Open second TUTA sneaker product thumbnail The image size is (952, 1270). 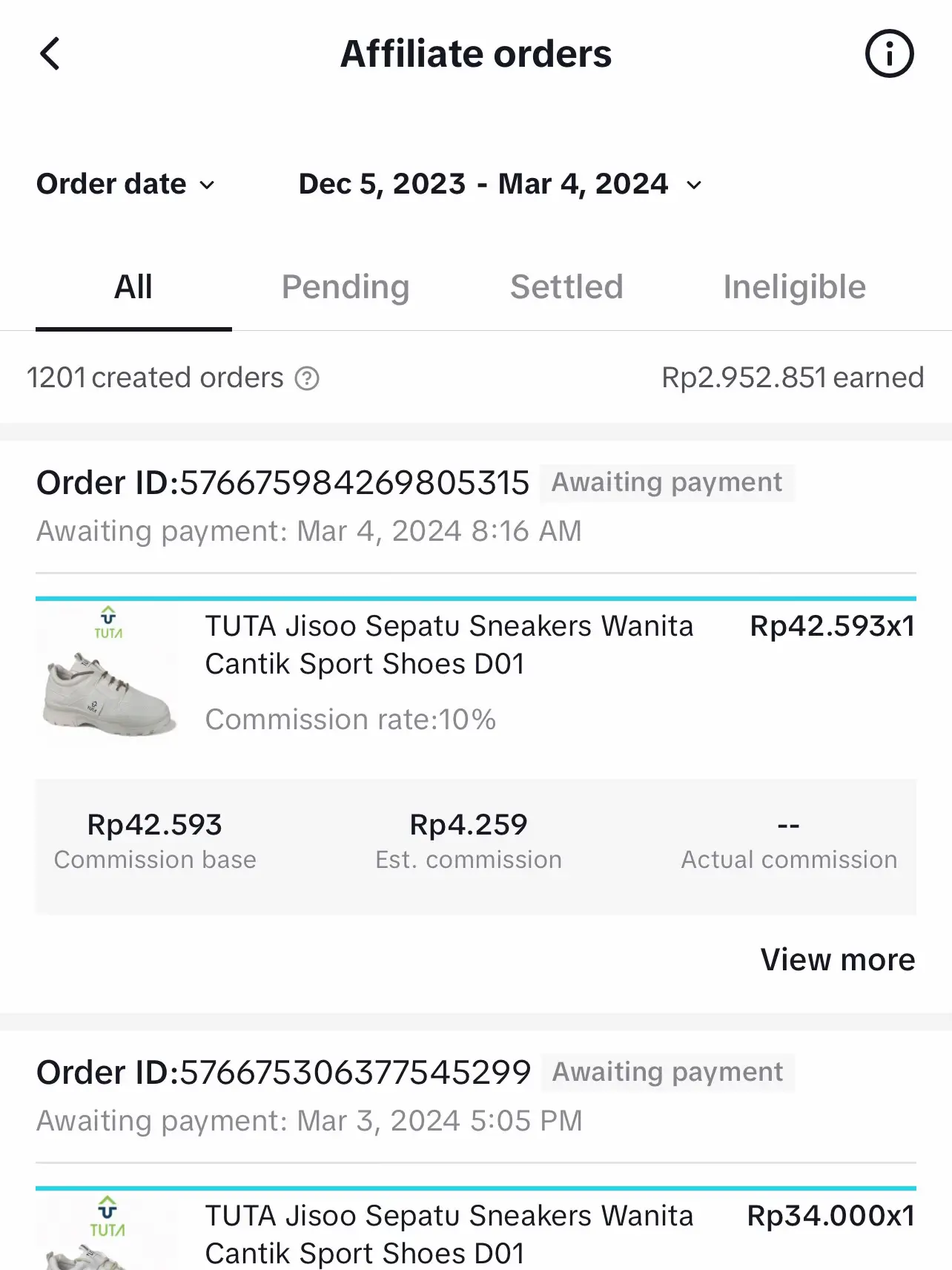click(108, 1231)
